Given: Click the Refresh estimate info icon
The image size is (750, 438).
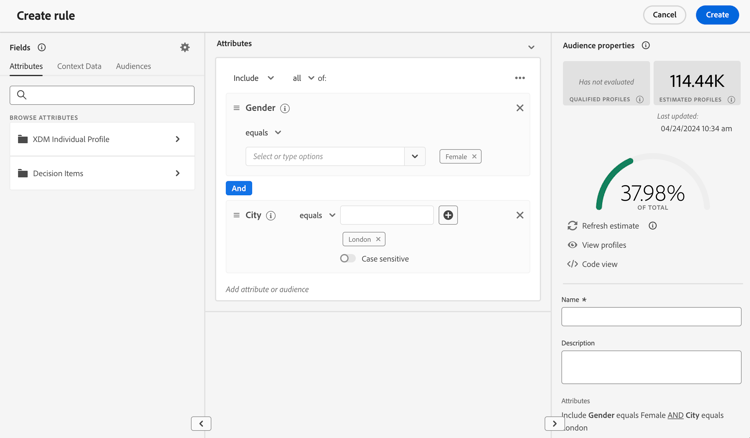Looking at the screenshot, I should 652,226.
